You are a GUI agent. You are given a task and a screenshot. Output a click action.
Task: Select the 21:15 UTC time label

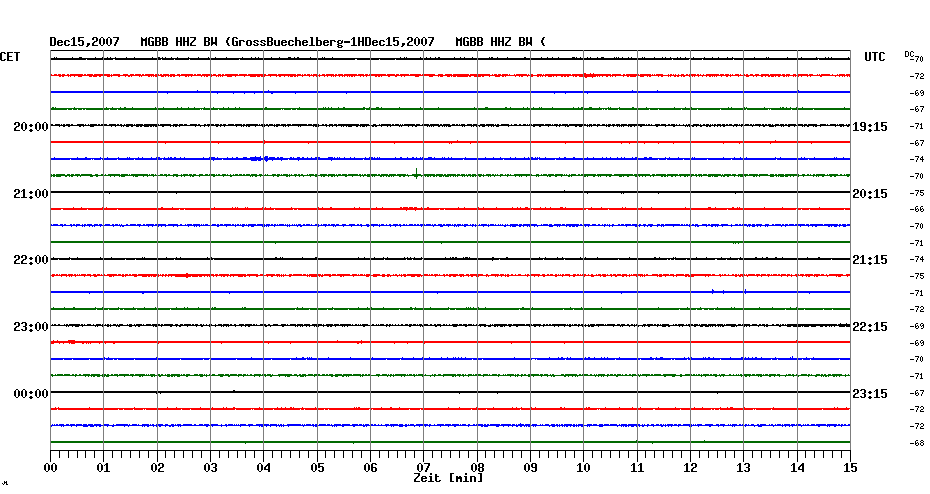tap(870, 260)
